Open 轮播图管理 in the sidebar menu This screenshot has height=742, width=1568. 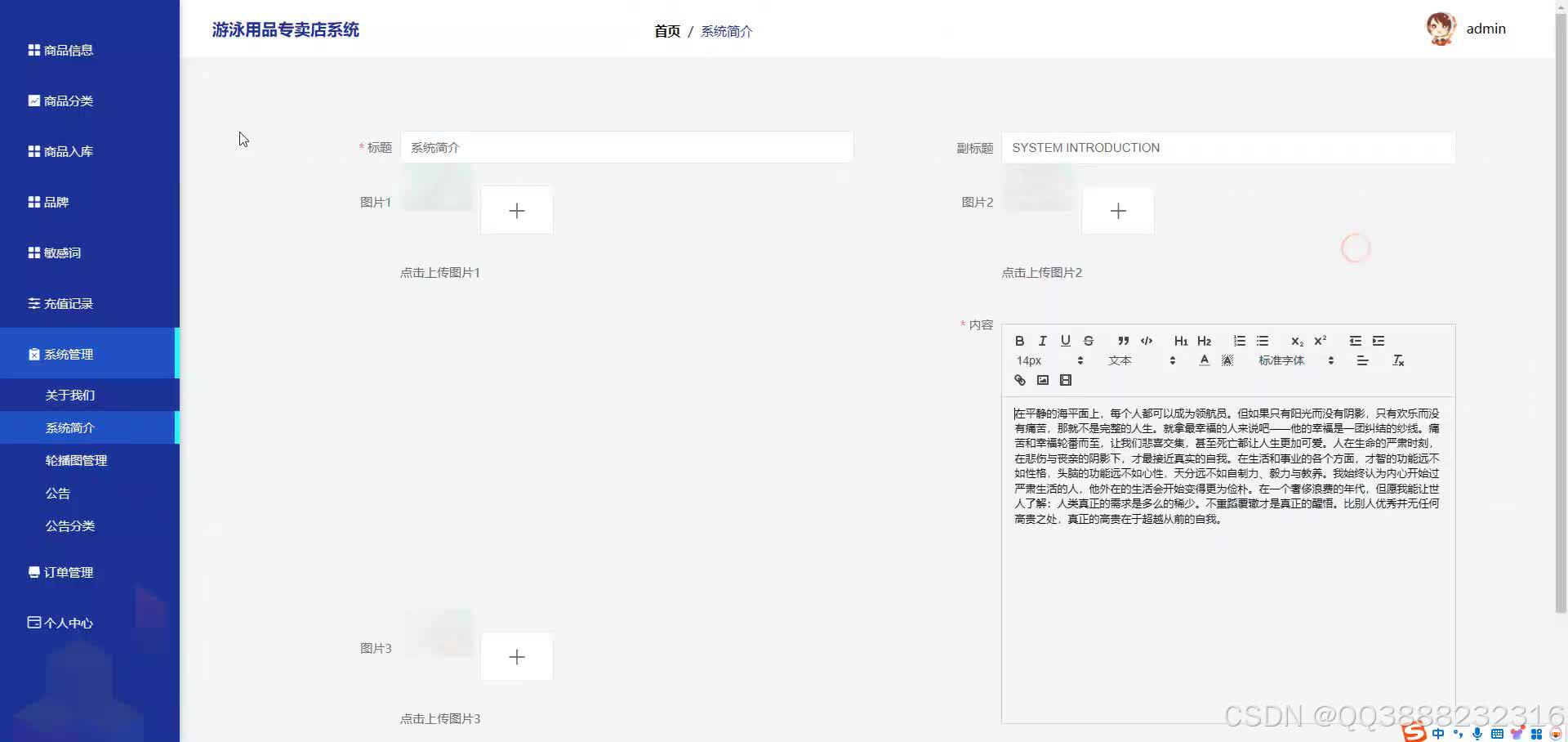coord(76,460)
